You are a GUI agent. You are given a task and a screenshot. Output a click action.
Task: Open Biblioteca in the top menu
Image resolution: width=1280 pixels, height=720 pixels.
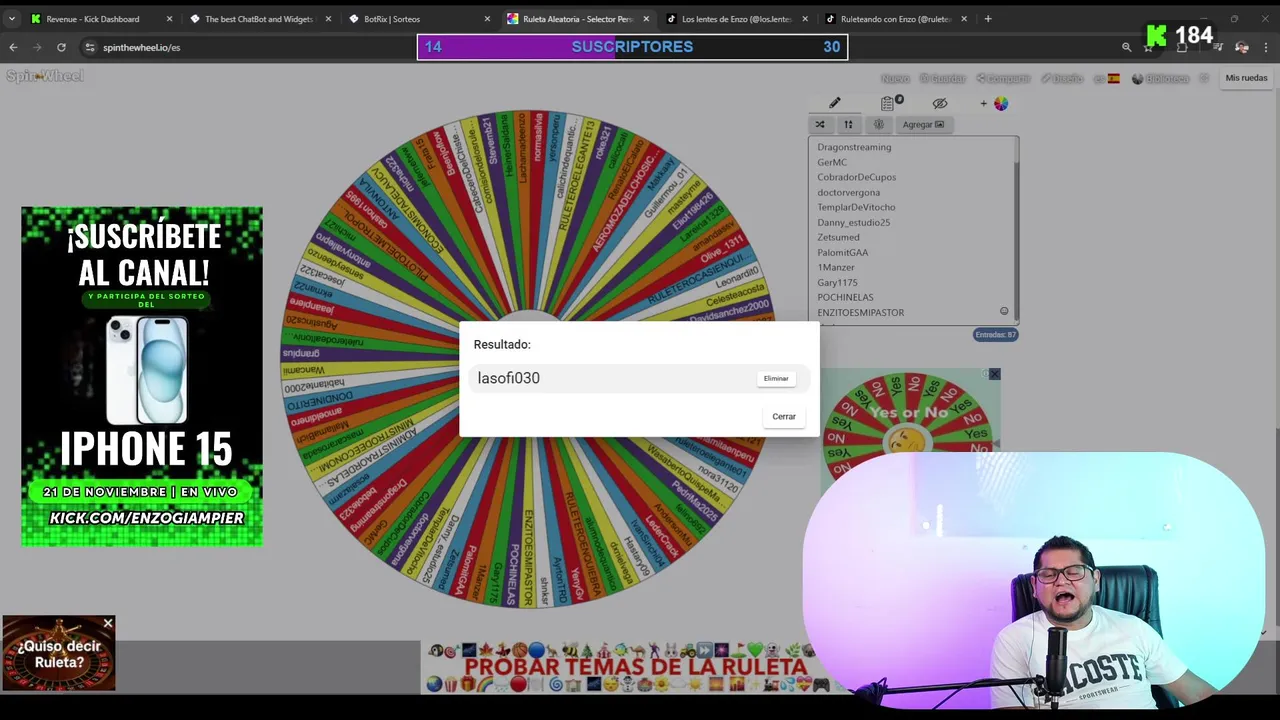tap(1160, 78)
